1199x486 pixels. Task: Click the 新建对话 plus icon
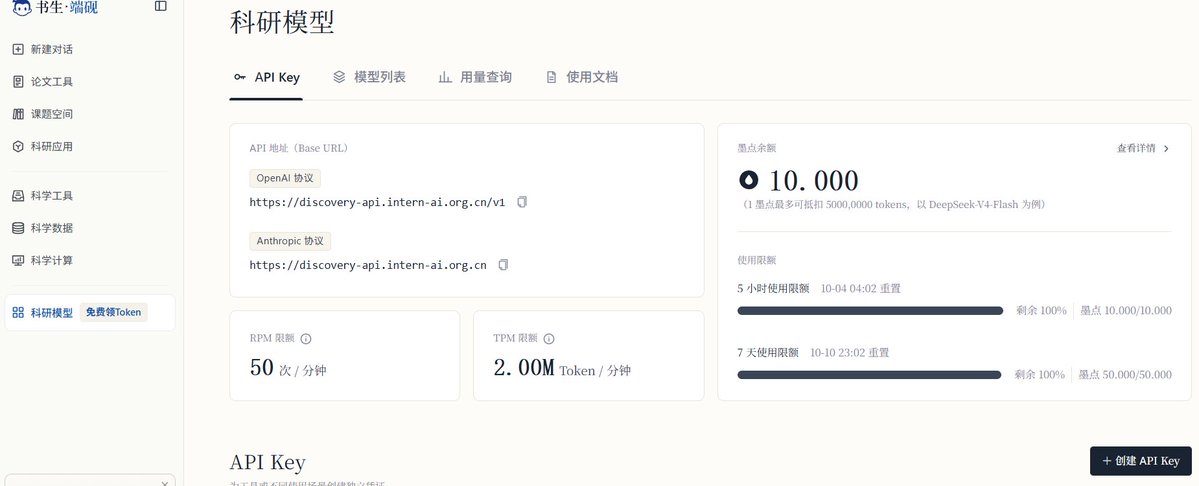point(18,50)
